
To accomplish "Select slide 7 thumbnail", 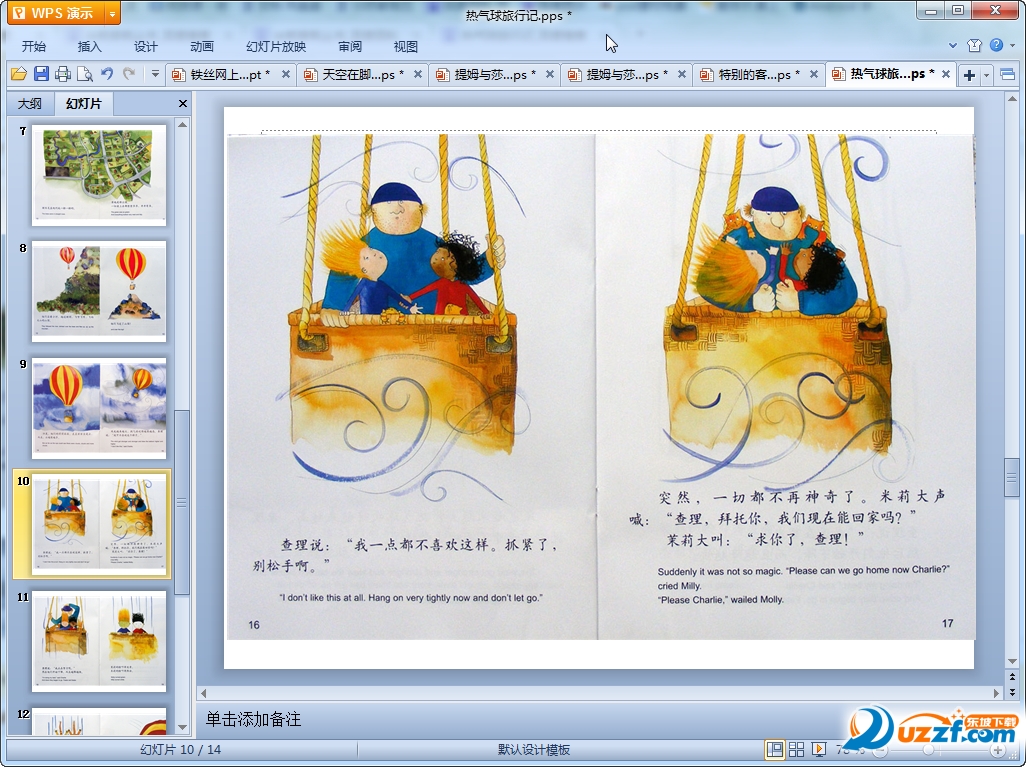I will 99,175.
